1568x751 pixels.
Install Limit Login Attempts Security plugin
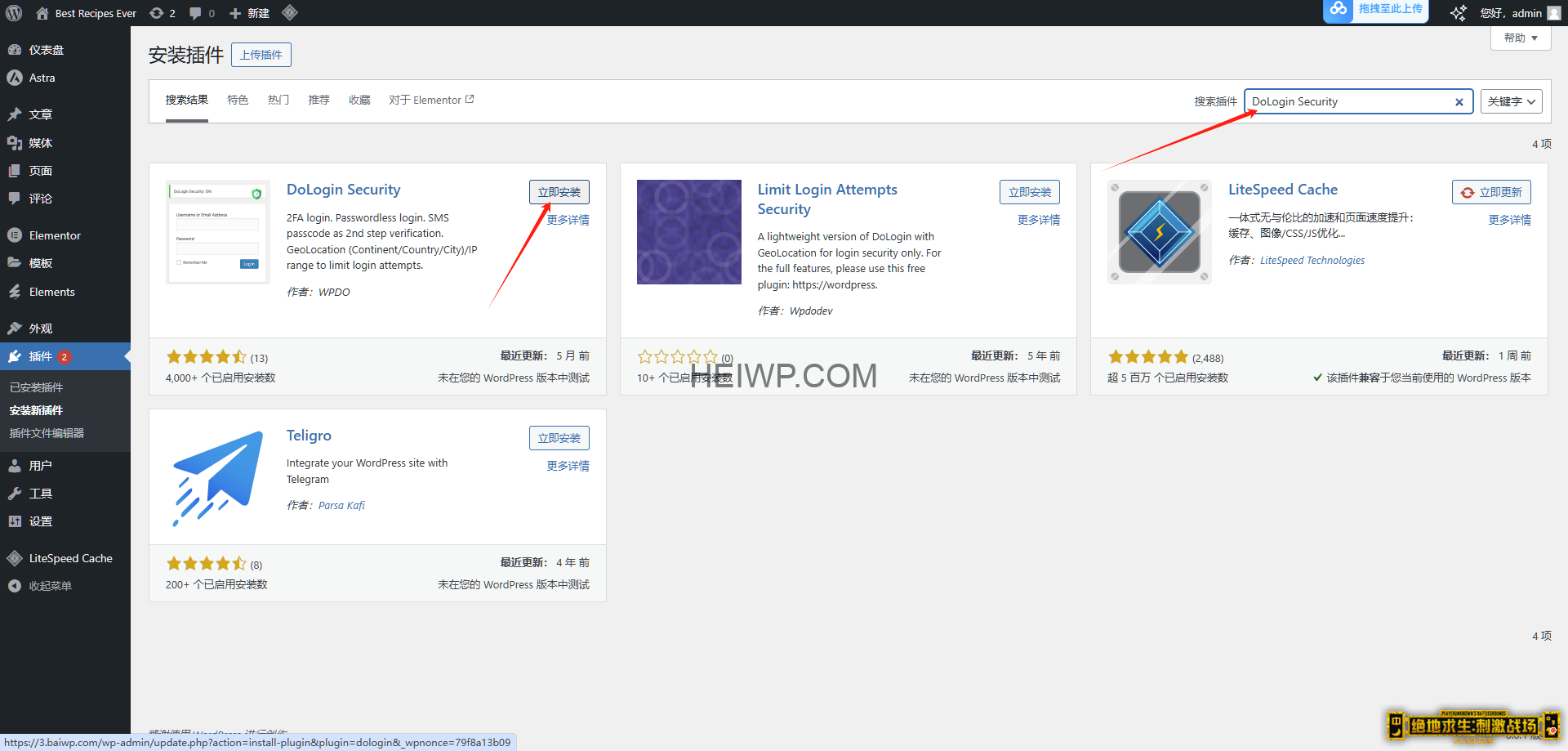tap(1030, 192)
